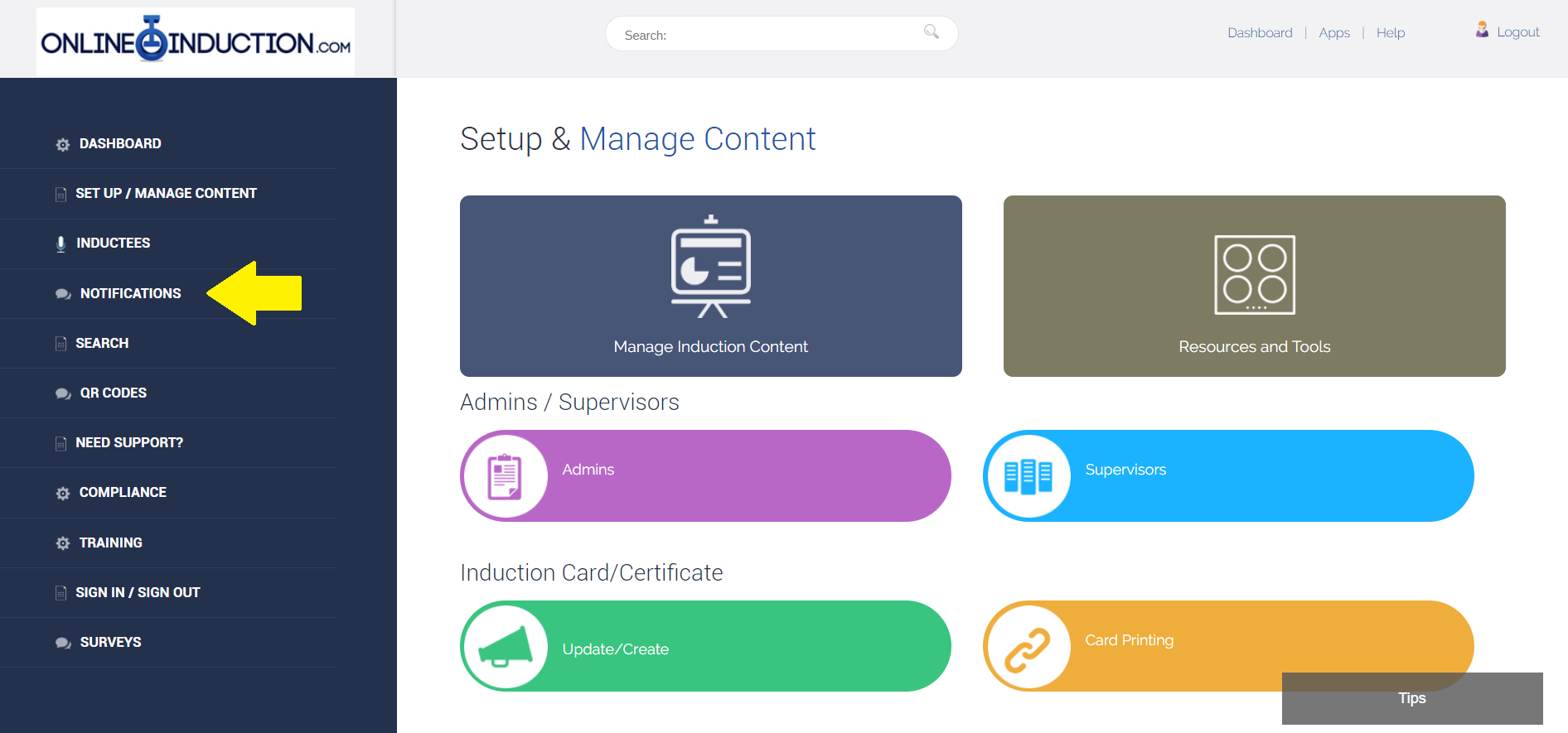Open Sign In / Sign Out menu
Viewport: 1568px width, 733px height.
(138, 592)
